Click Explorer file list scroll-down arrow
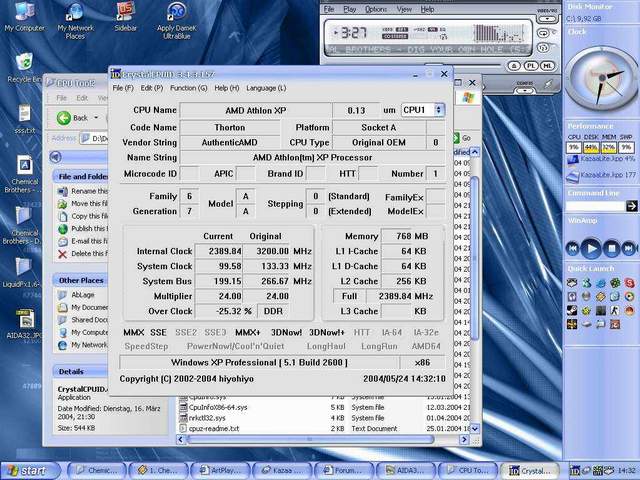The image size is (640, 480). 475,429
